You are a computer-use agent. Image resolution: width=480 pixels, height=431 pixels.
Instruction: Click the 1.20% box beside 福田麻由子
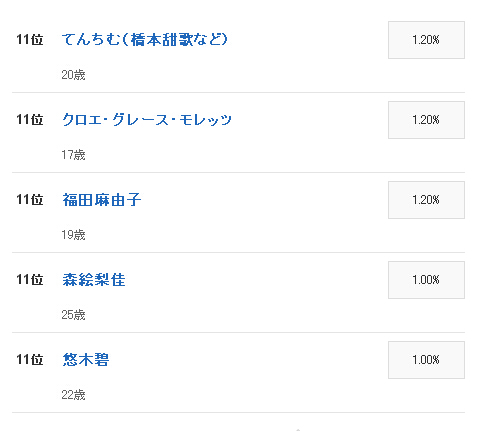[x=426, y=200]
